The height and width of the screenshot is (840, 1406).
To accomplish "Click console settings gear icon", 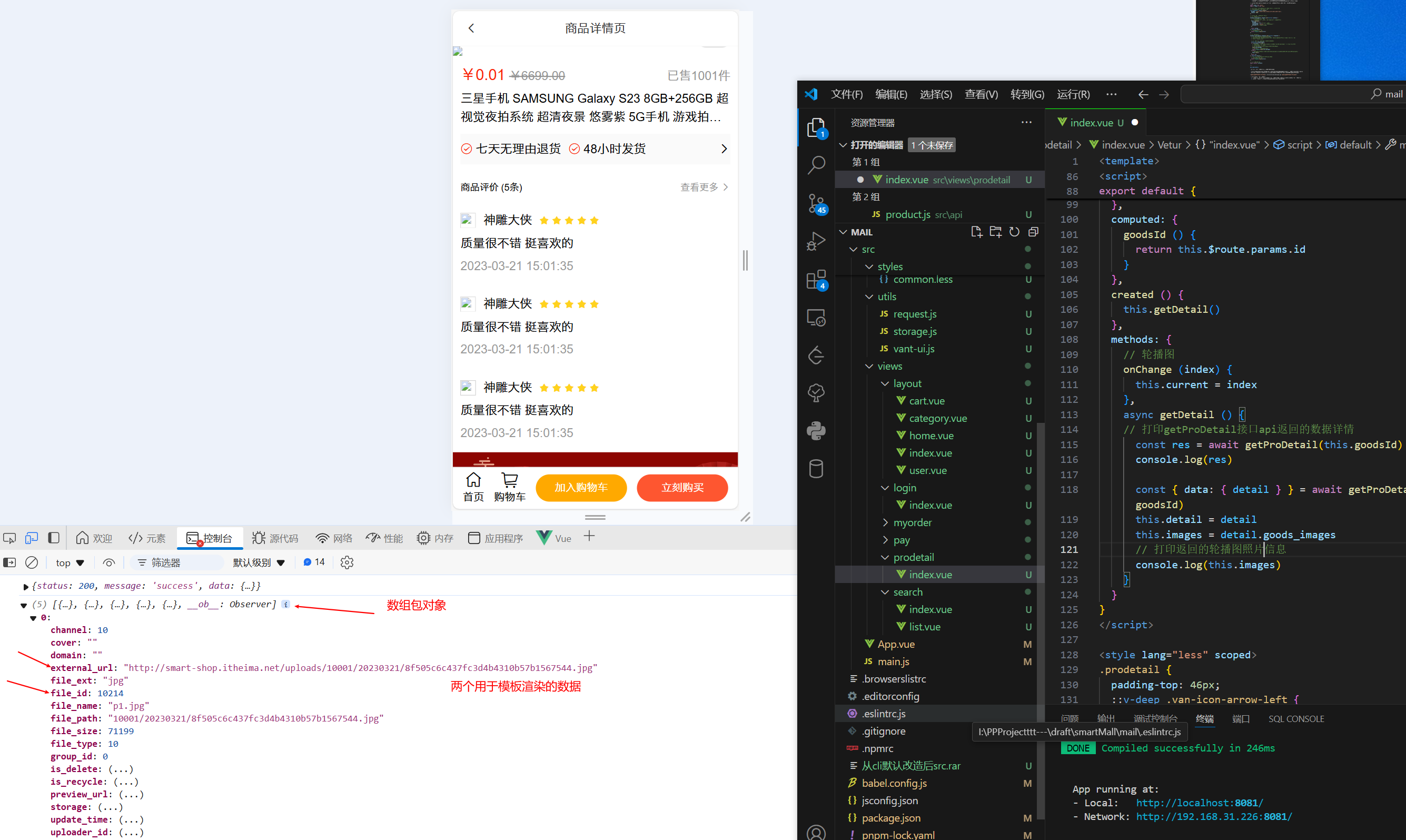I will click(x=347, y=562).
